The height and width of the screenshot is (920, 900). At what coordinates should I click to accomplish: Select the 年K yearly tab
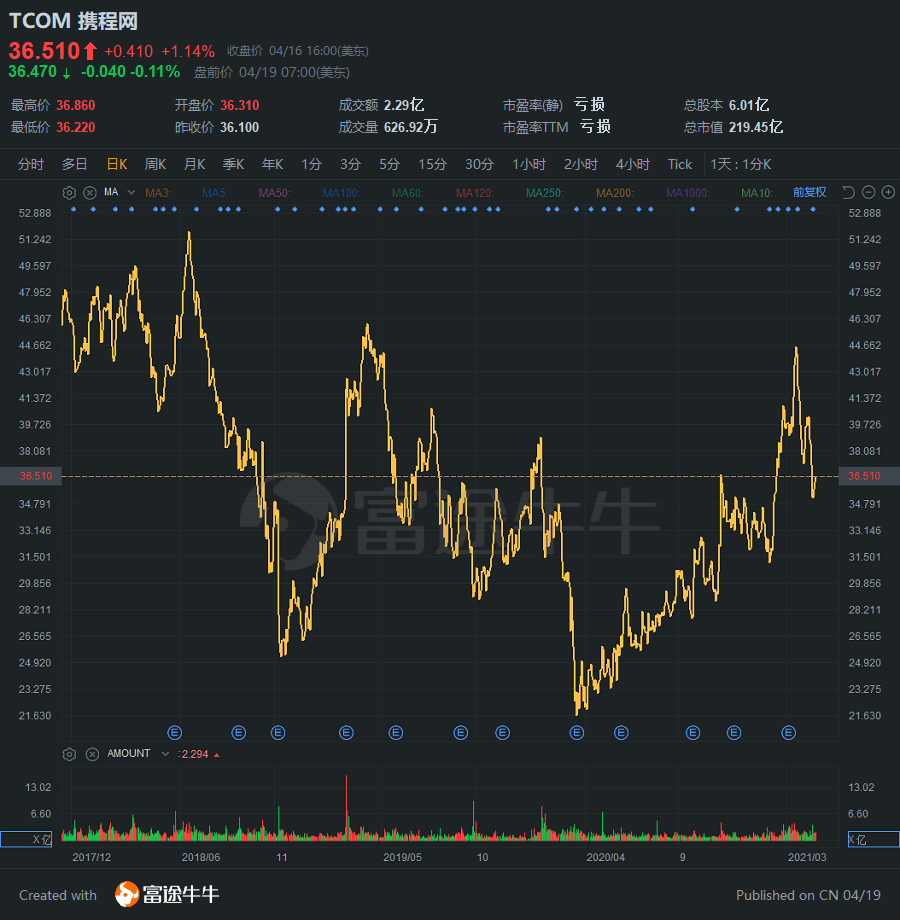point(272,164)
